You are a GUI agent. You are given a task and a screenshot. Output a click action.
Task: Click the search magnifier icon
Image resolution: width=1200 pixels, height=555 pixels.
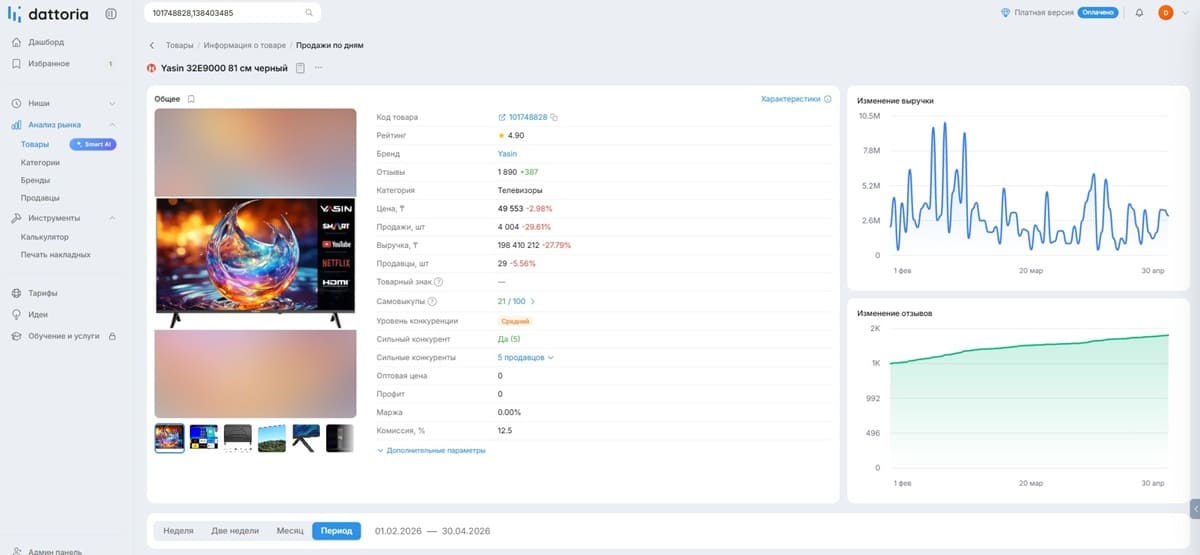point(309,13)
